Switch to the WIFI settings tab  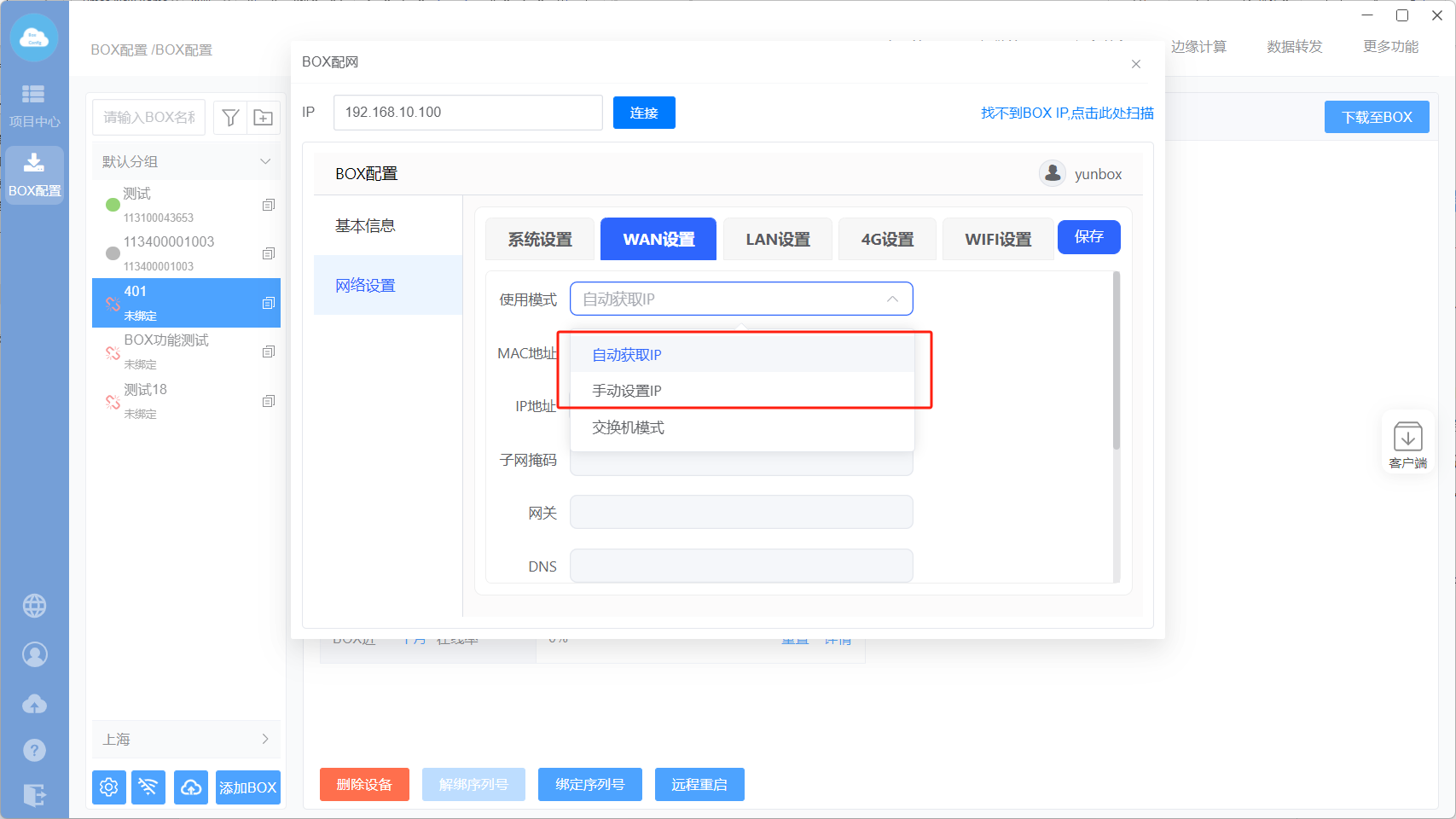[997, 240]
